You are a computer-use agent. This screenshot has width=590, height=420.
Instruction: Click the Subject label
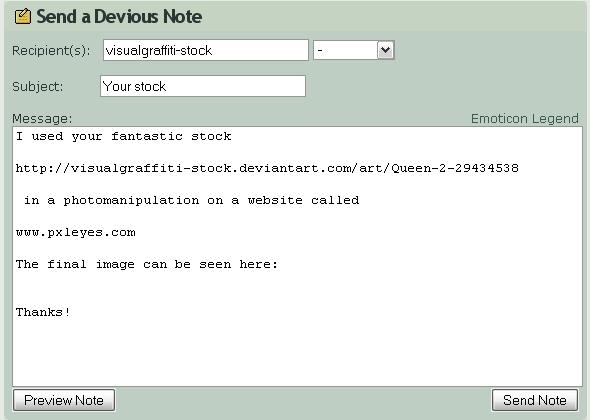pyautogui.click(x=38, y=87)
